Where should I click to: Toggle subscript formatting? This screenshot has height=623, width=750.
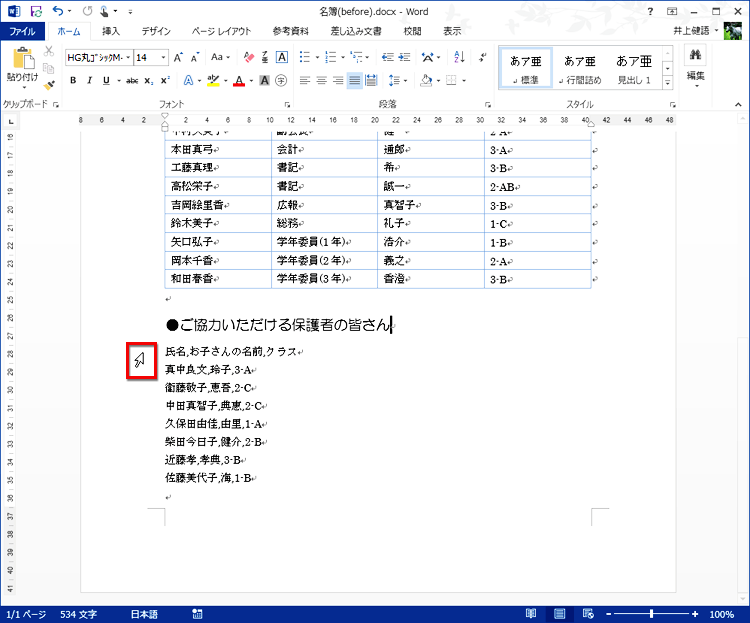[x=149, y=81]
